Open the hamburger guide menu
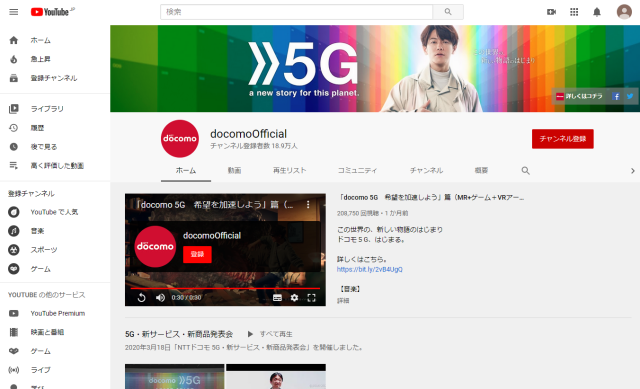Screen dimensions: 640x389 [x=13, y=12]
